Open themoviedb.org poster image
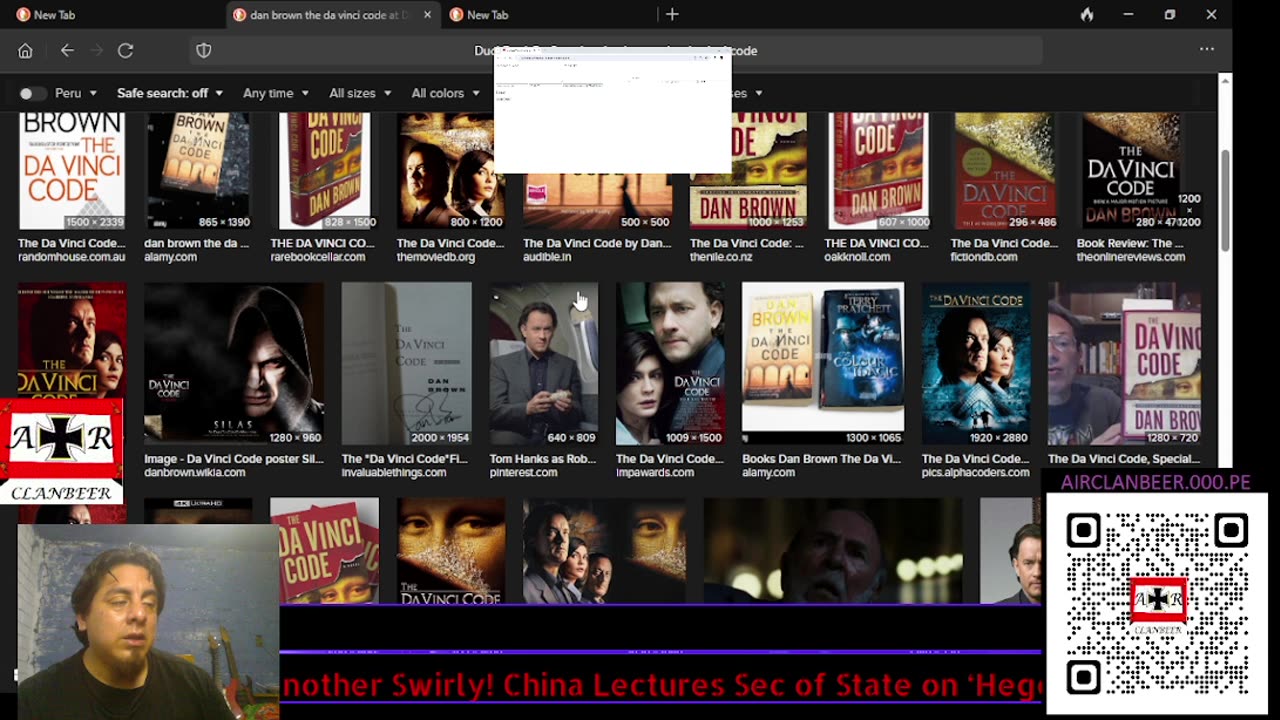 (x=450, y=171)
